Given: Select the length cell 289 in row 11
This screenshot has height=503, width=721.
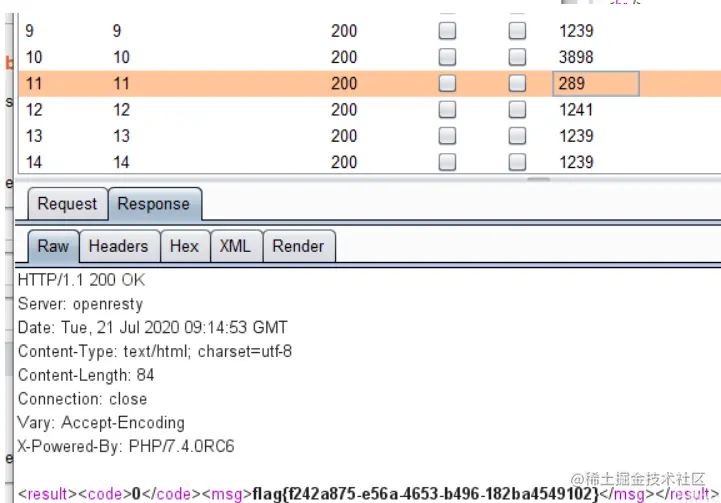Looking at the screenshot, I should (595, 84).
